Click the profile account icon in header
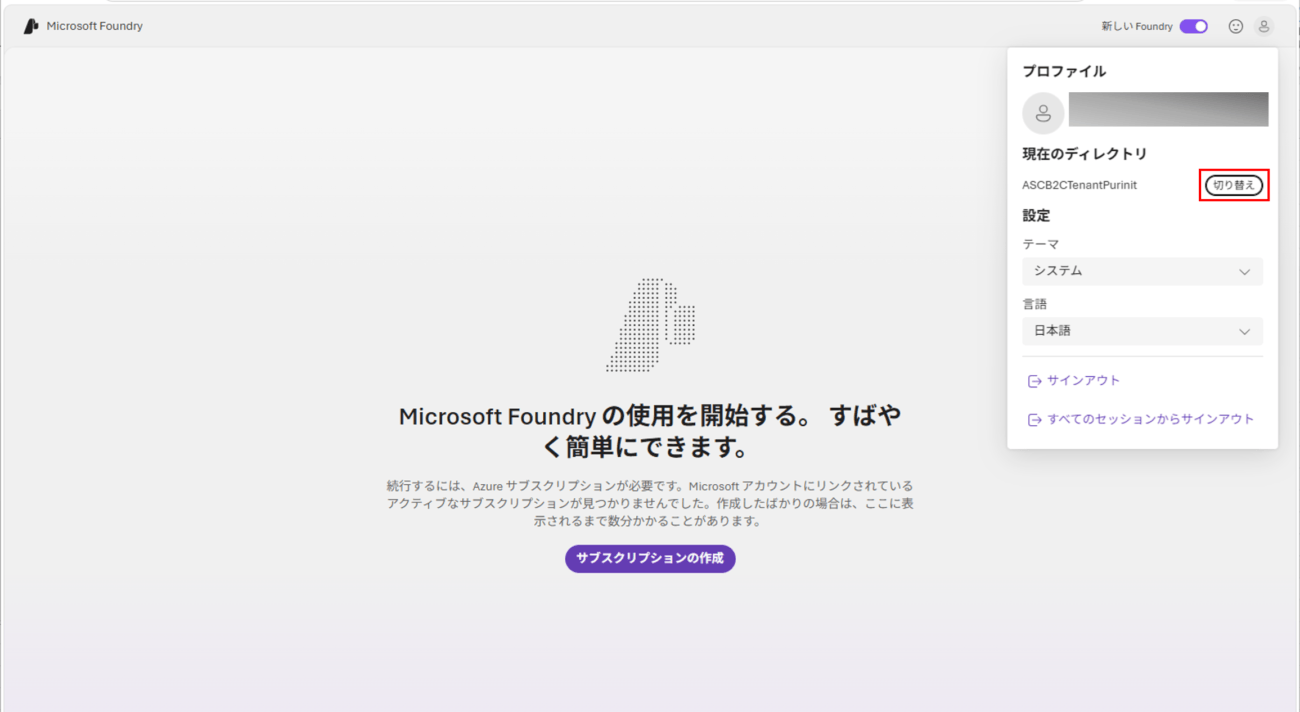Image resolution: width=1300 pixels, height=712 pixels. pos(1264,27)
